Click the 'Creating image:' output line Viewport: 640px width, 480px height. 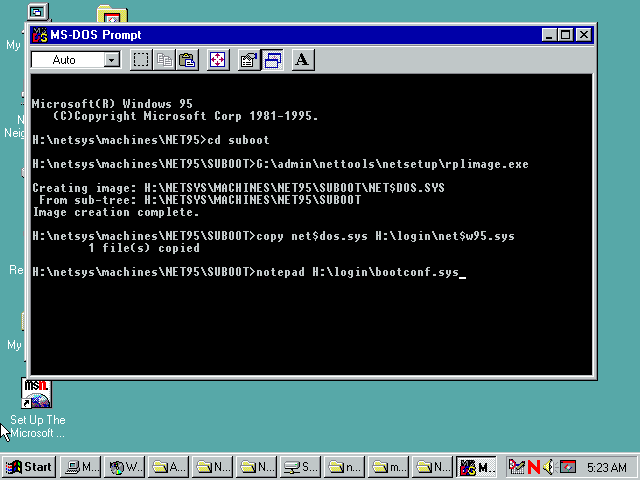(x=238, y=188)
